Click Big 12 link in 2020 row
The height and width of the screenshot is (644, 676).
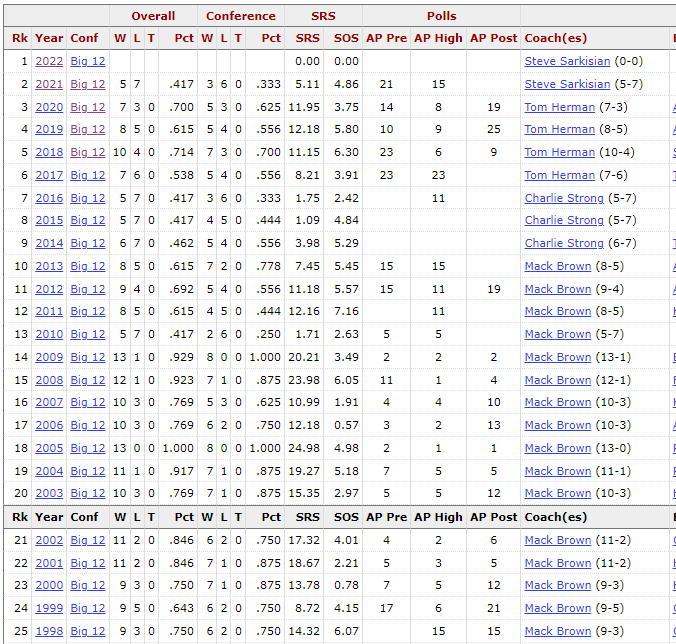(x=87, y=107)
